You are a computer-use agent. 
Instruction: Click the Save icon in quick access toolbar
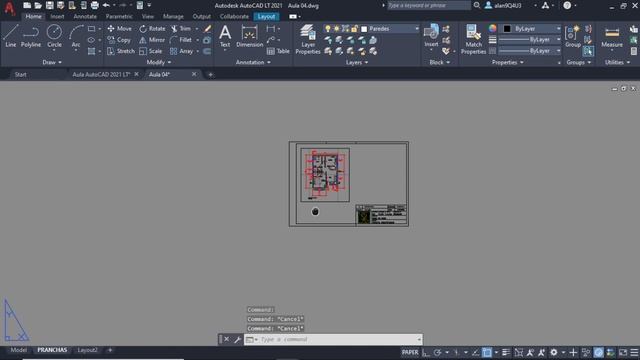pos(49,5)
